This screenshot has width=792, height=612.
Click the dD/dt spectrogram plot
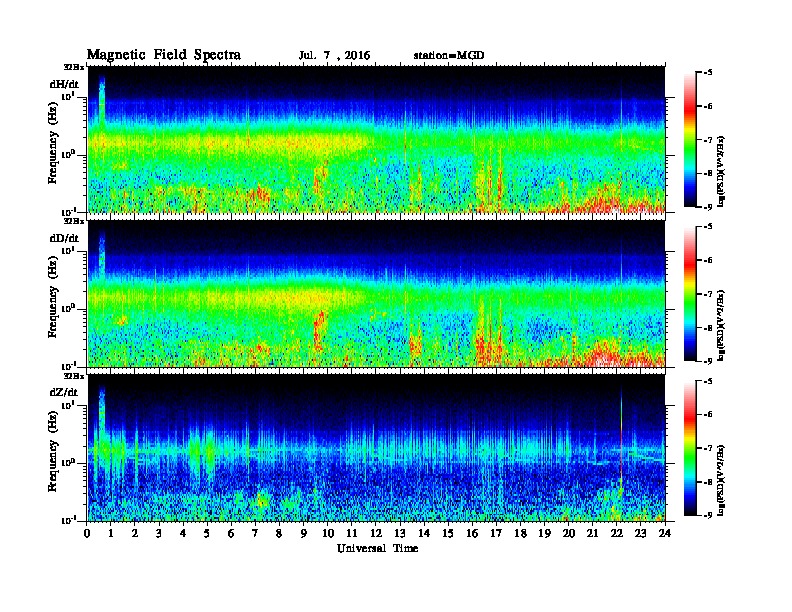[376, 293]
